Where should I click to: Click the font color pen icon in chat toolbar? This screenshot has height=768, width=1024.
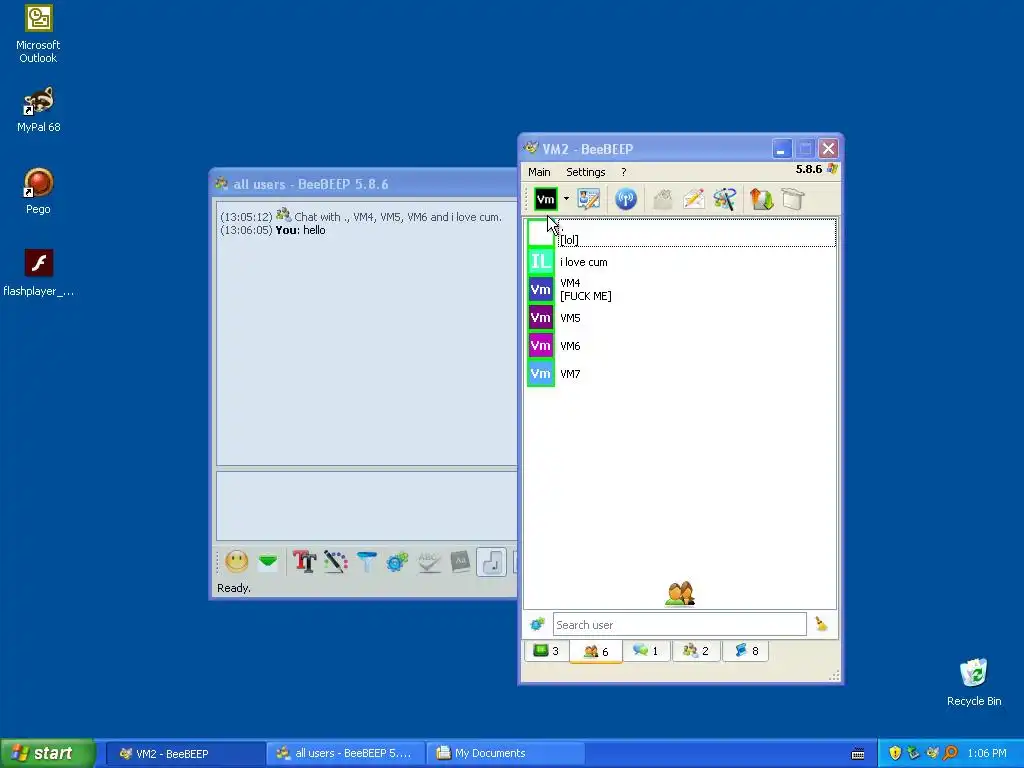click(x=336, y=562)
